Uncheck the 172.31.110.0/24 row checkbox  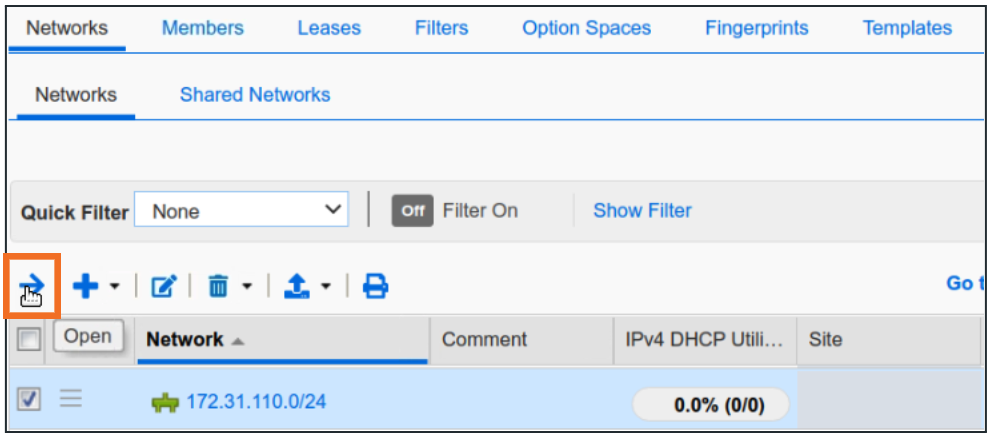click(29, 400)
